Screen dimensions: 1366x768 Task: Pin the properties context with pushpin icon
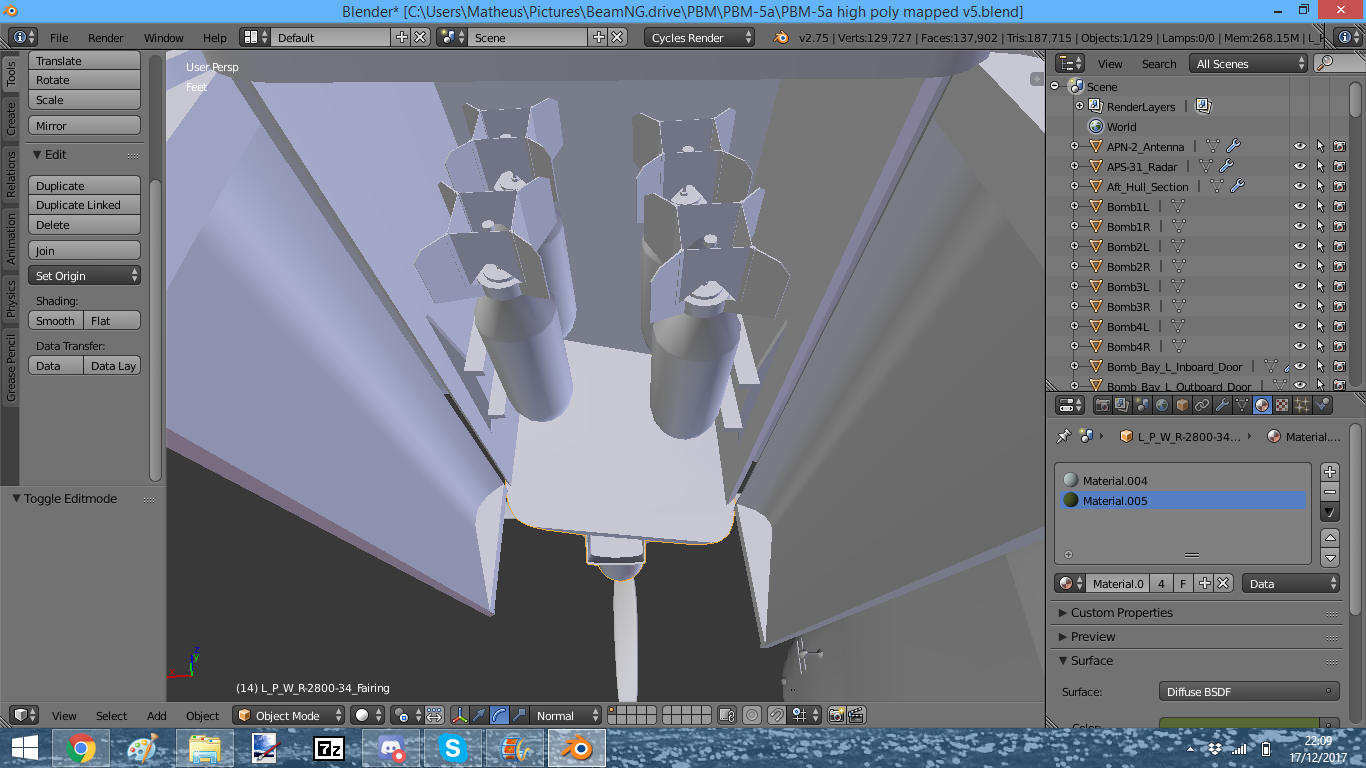[x=1063, y=436]
